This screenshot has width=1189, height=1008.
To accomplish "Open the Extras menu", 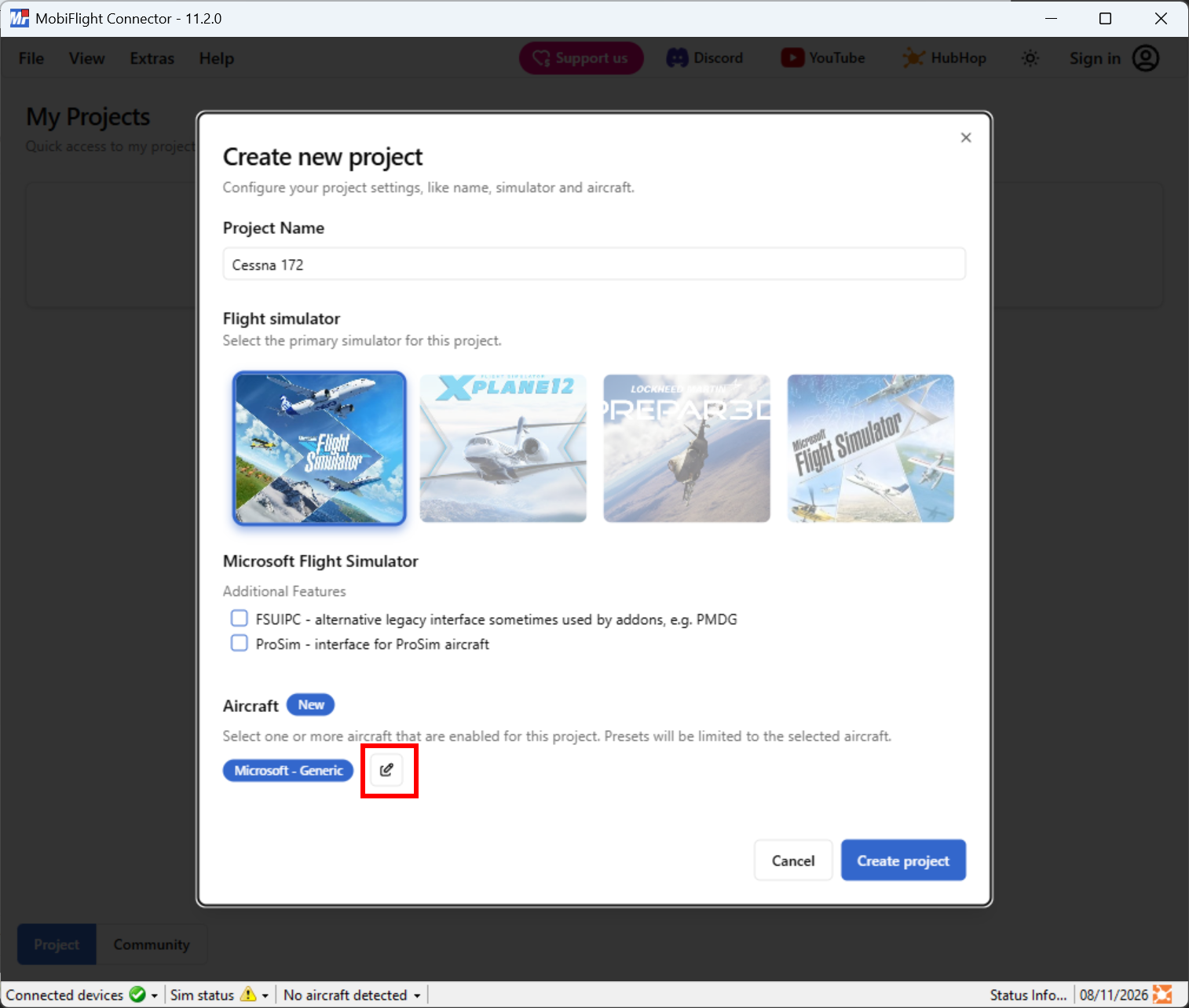I will (x=152, y=58).
